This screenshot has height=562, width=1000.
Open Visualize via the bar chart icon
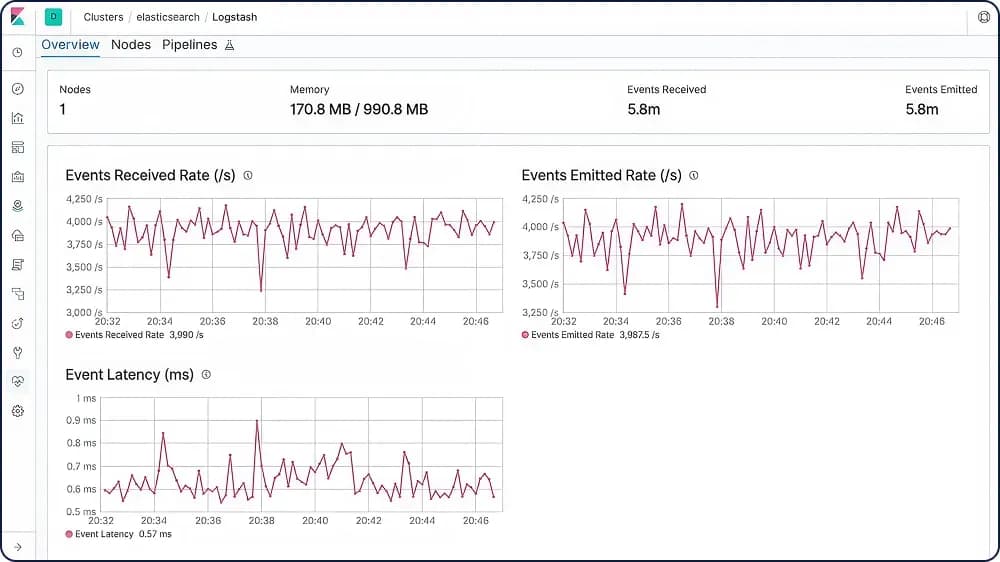click(17, 118)
